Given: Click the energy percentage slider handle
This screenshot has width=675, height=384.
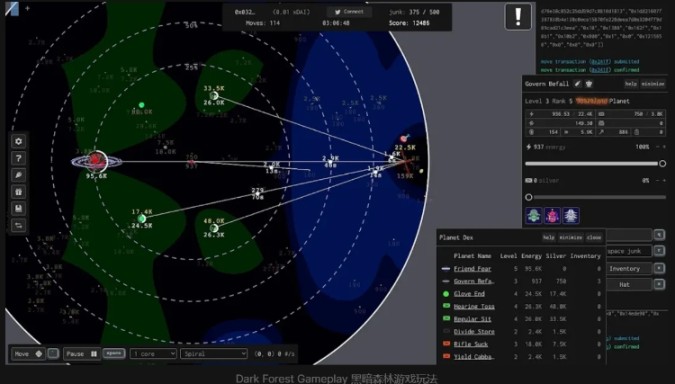Looking at the screenshot, I should click(x=663, y=164).
